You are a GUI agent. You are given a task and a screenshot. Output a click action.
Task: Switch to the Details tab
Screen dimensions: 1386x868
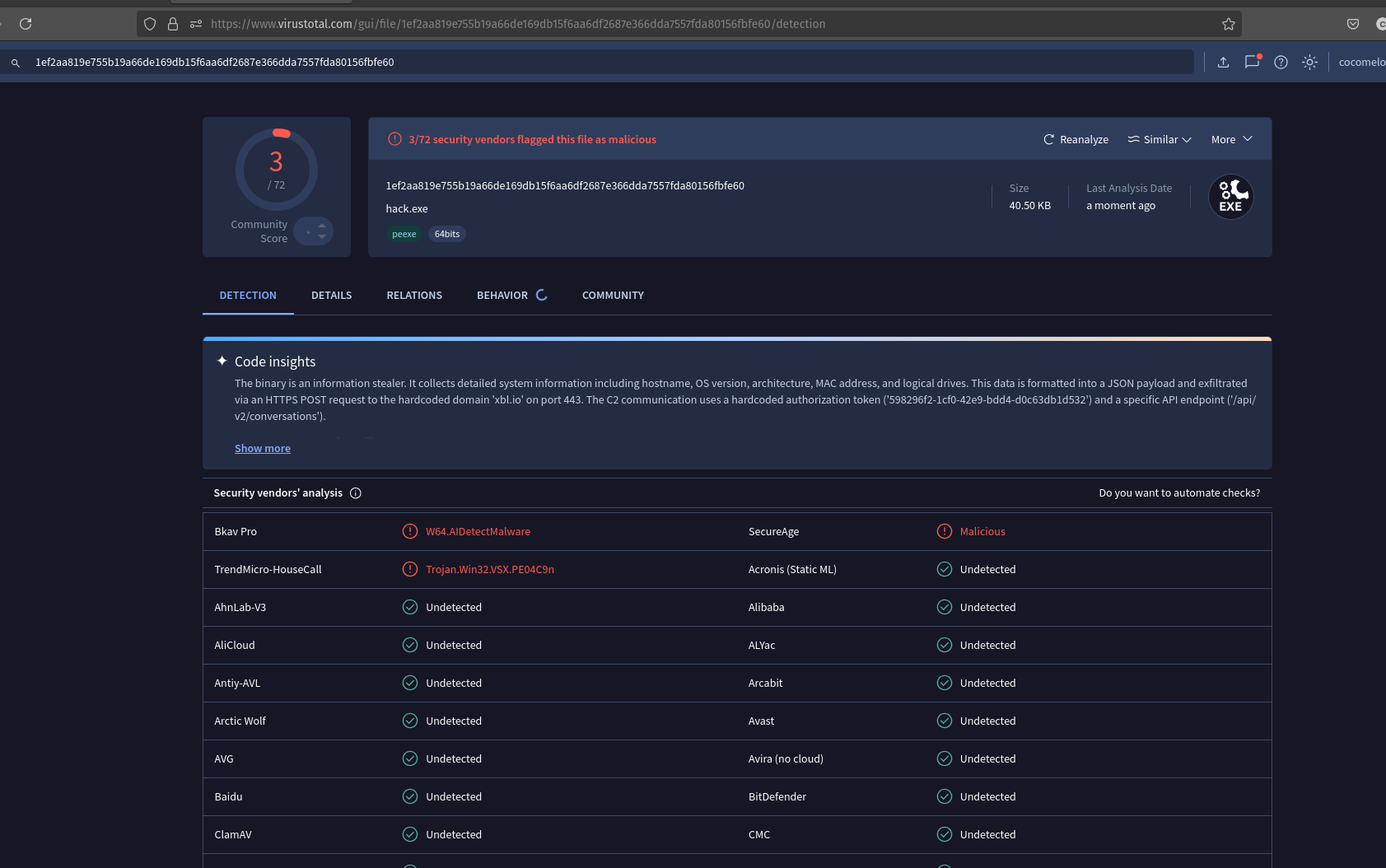(x=331, y=296)
